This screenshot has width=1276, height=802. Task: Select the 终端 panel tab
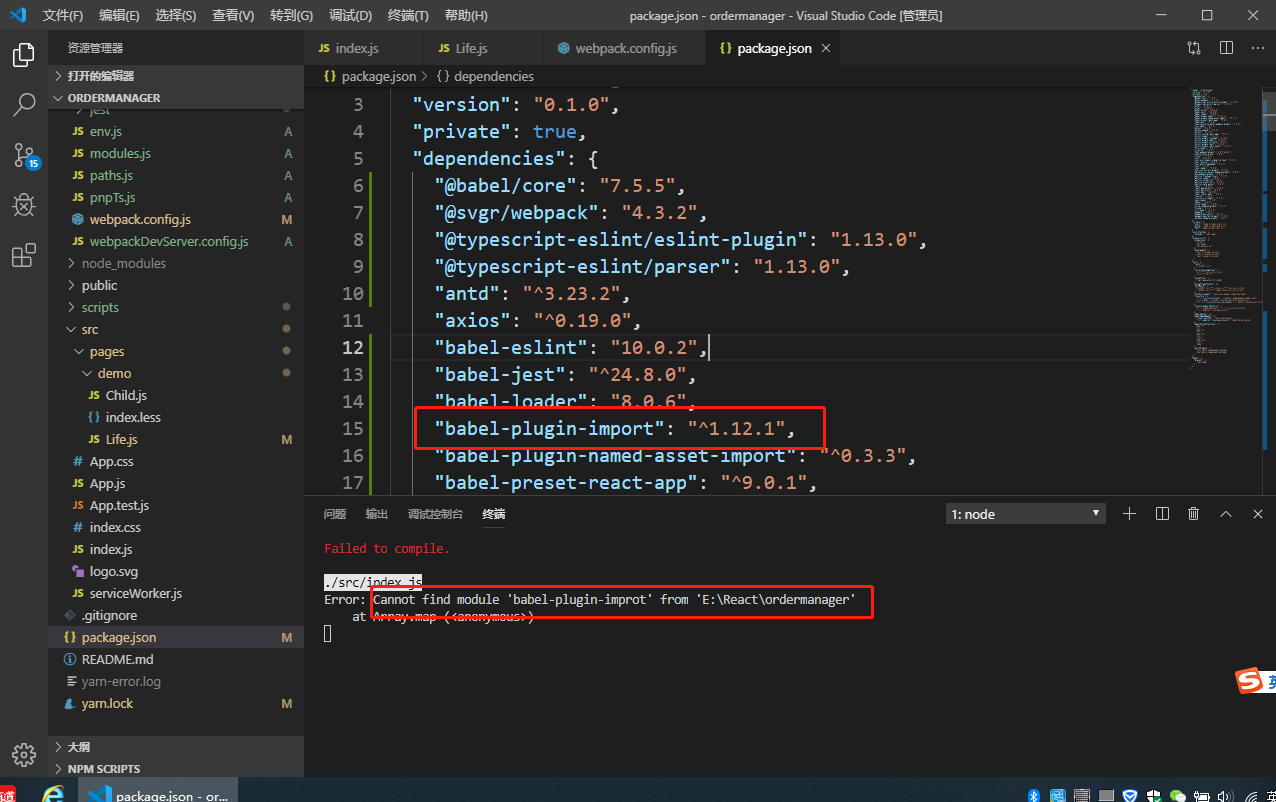tap(494, 514)
